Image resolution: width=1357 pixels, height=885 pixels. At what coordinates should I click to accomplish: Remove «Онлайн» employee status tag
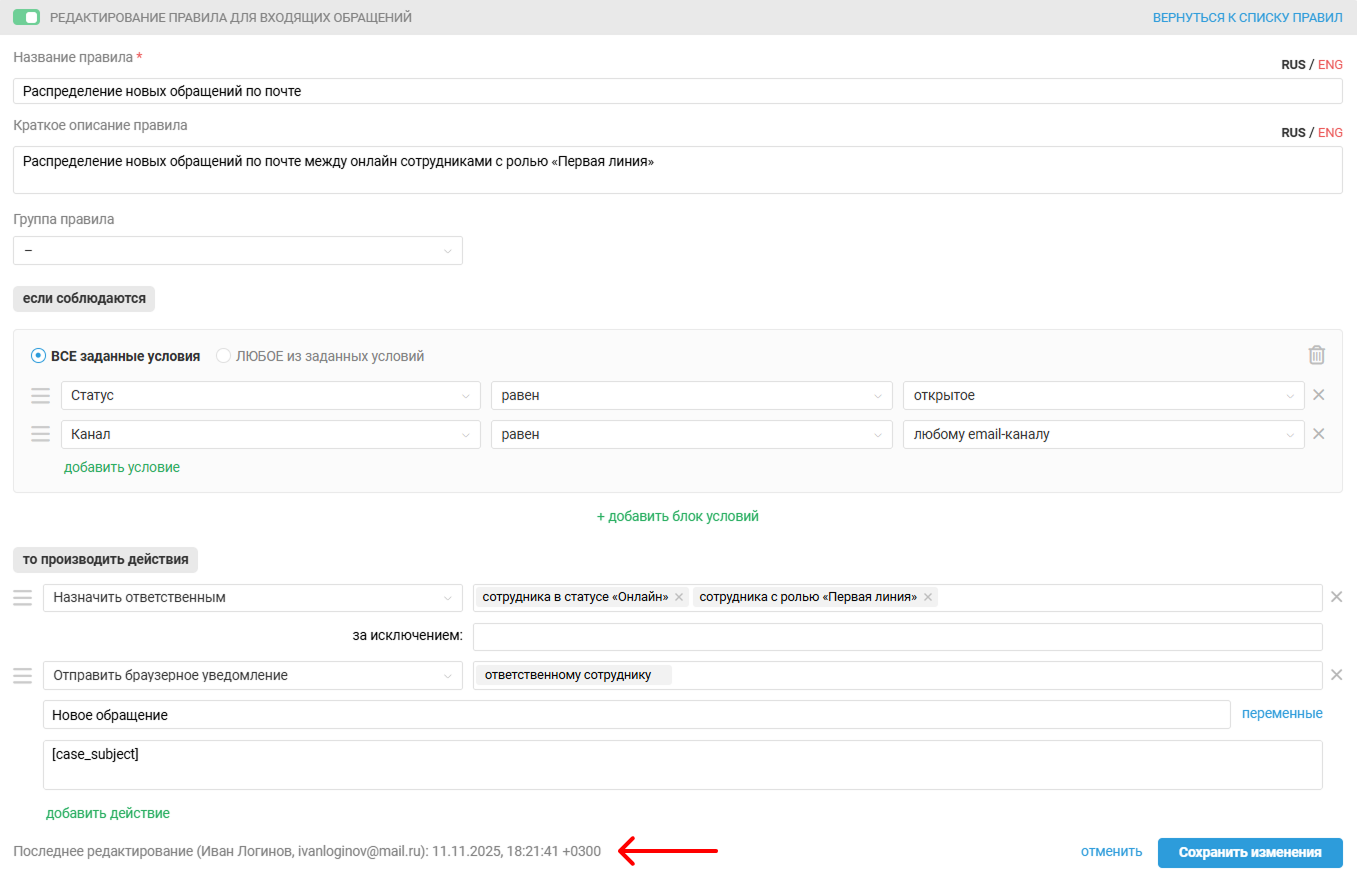point(679,597)
